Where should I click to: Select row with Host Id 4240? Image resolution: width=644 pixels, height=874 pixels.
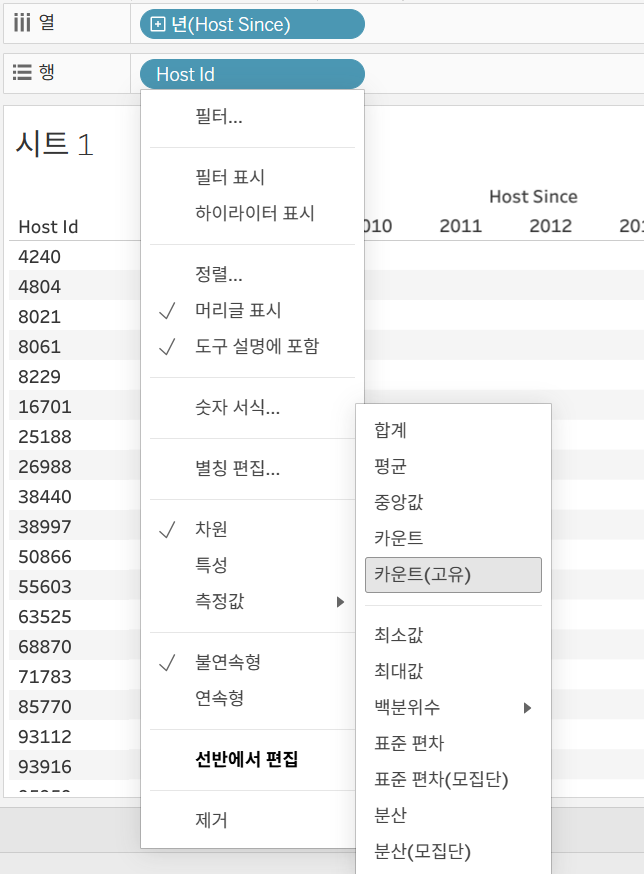(x=39, y=256)
